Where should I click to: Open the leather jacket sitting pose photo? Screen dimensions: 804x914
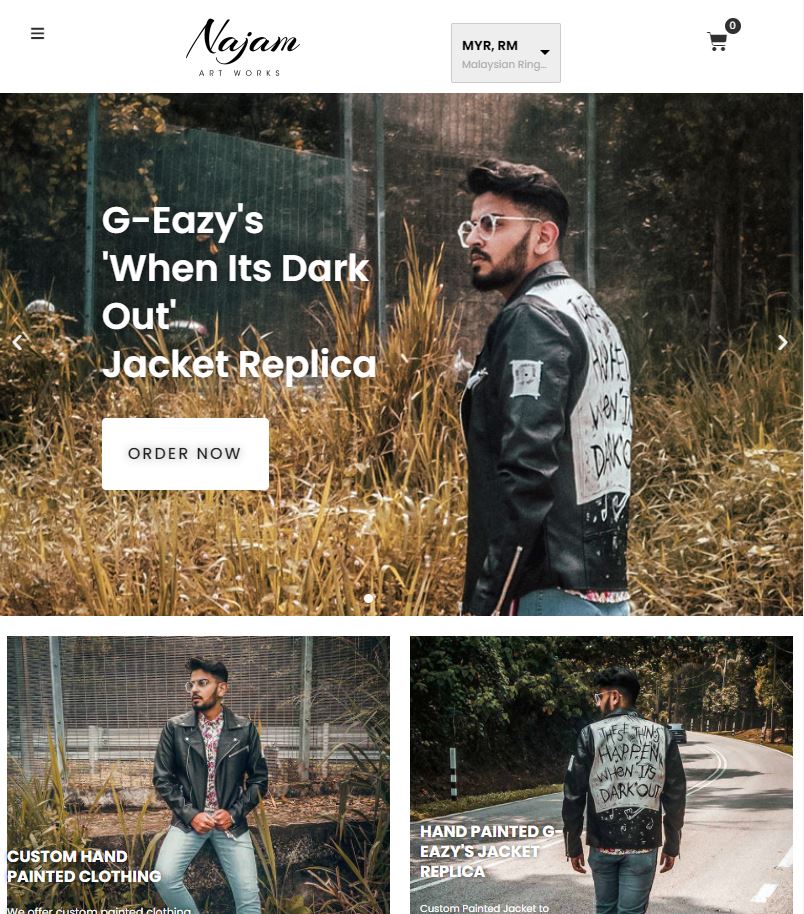198,775
